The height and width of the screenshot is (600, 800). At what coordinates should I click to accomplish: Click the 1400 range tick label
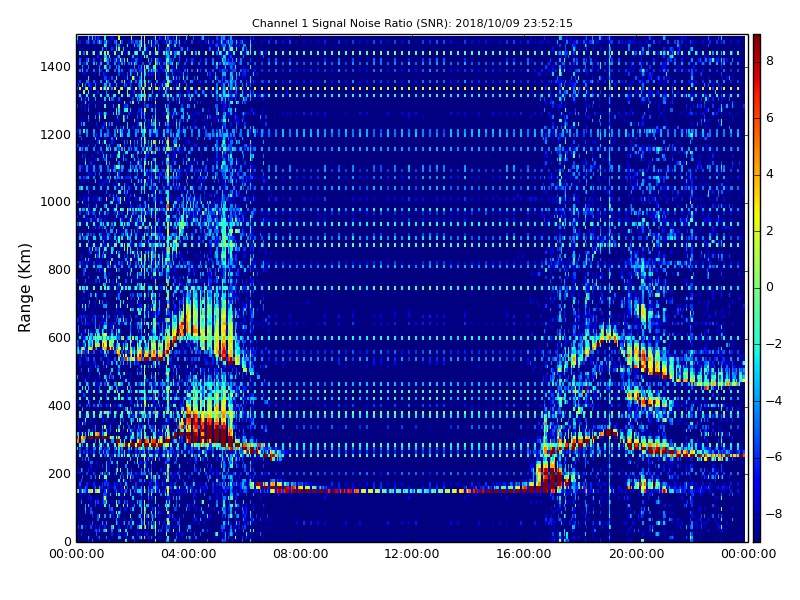pos(56,67)
